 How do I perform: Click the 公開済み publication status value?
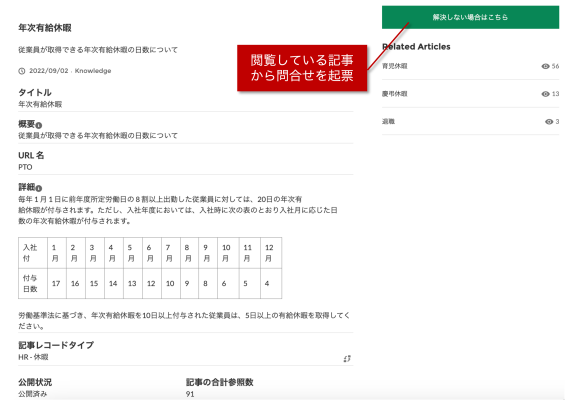coord(32,394)
